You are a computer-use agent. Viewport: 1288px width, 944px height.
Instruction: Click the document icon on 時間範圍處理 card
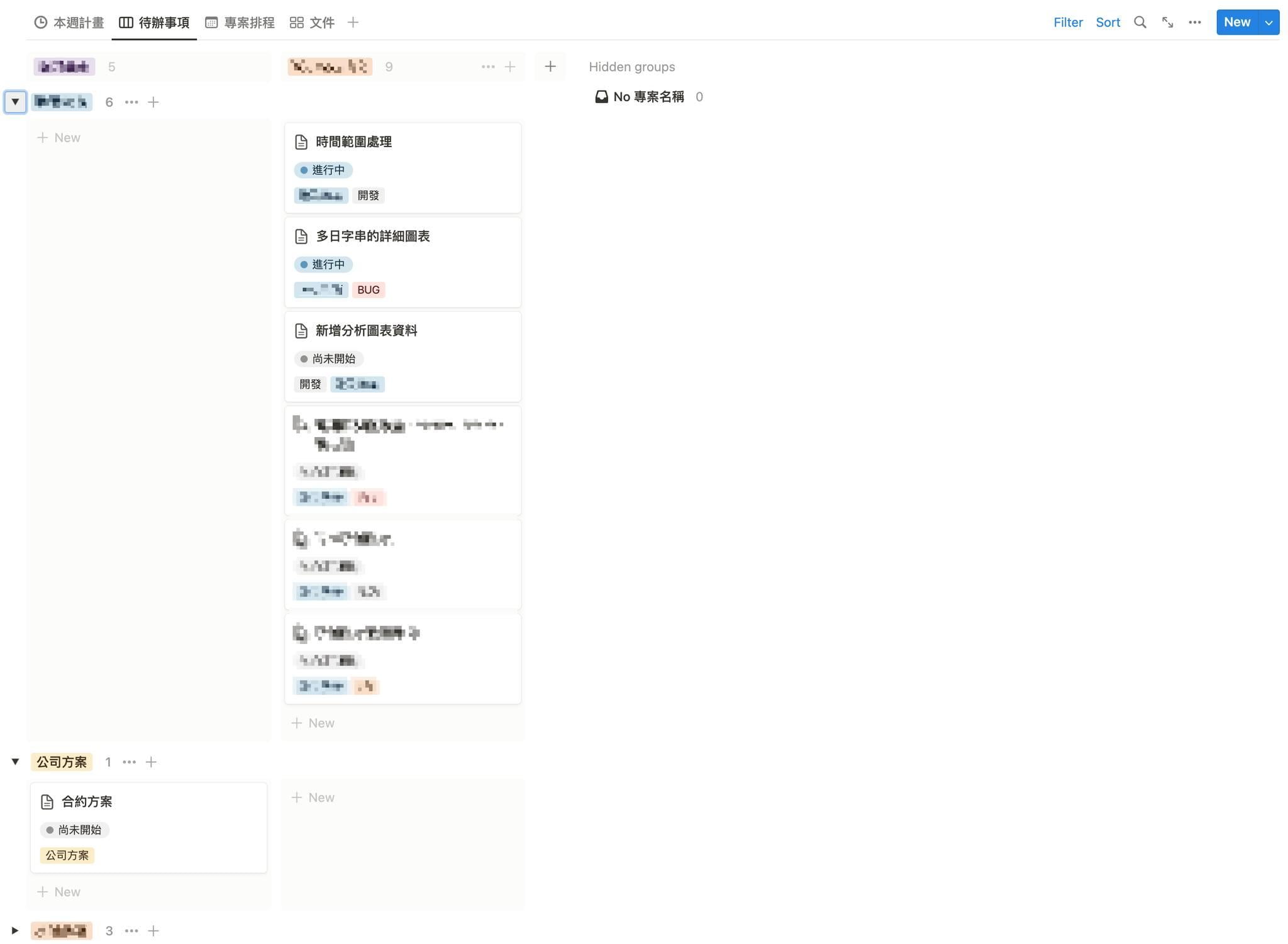coord(301,142)
